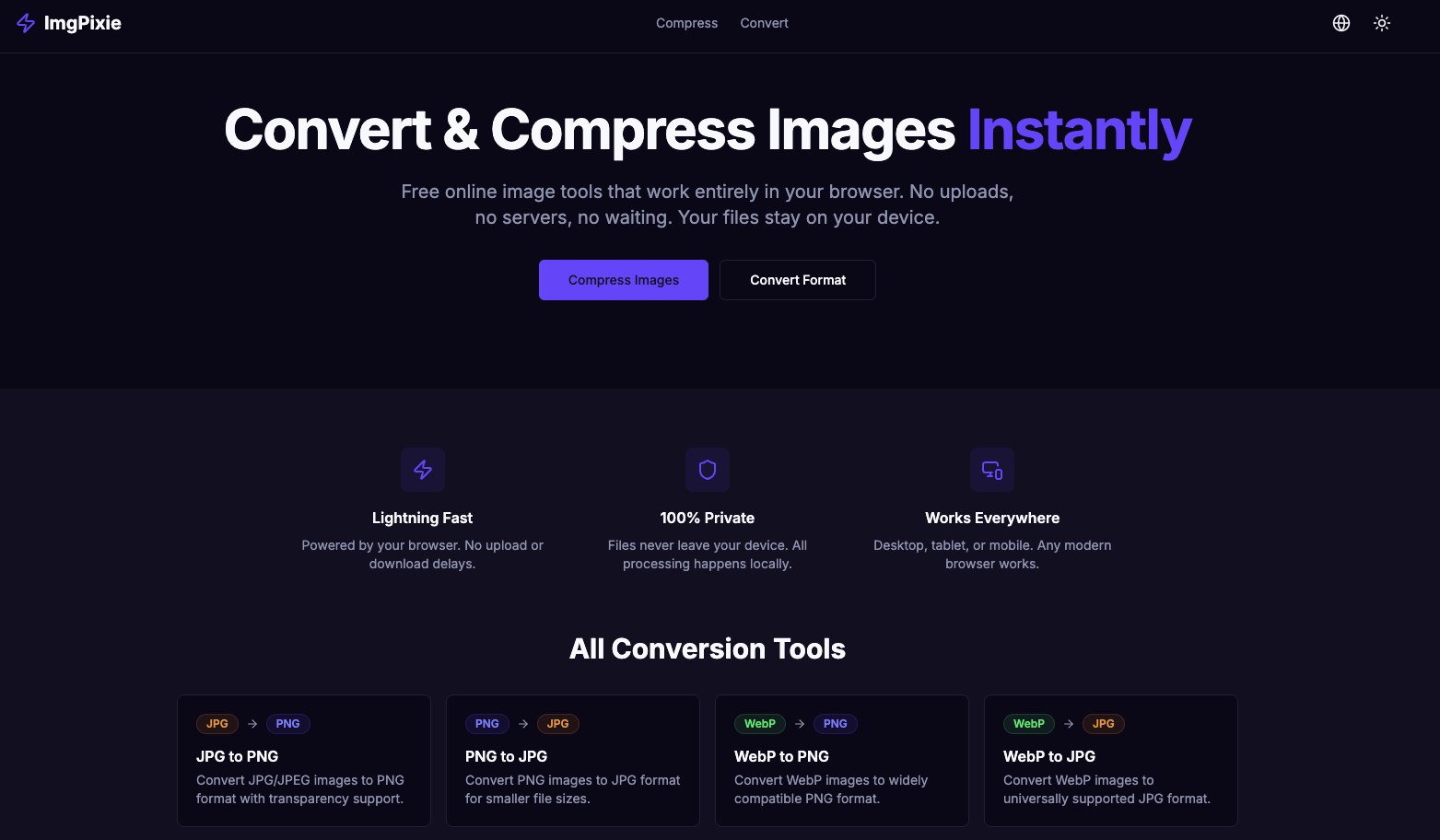The width and height of the screenshot is (1440, 840).
Task: Toggle light mode with the sun icon
Action: [x=1382, y=22]
